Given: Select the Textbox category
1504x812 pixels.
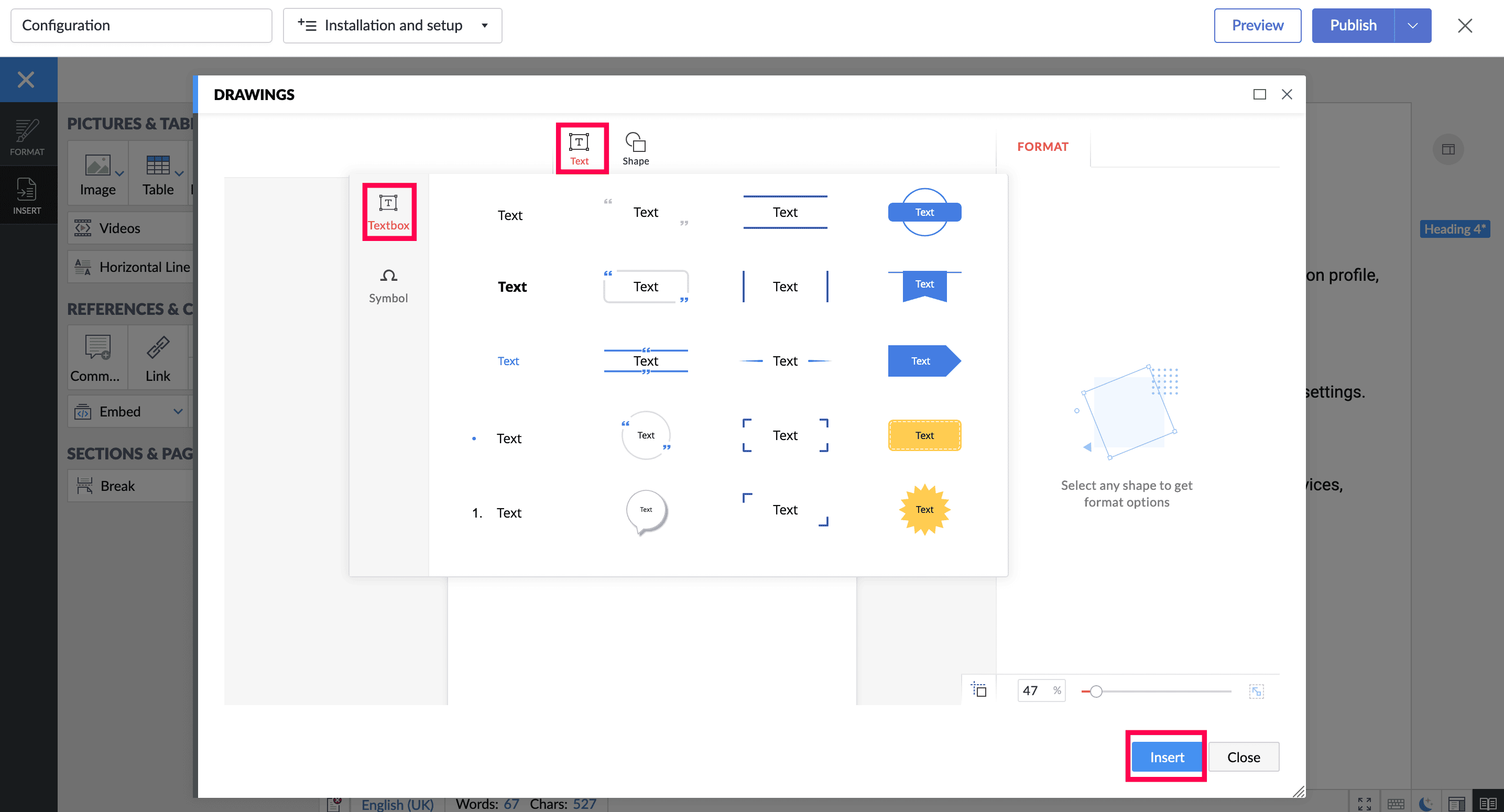Looking at the screenshot, I should pyautogui.click(x=388, y=212).
